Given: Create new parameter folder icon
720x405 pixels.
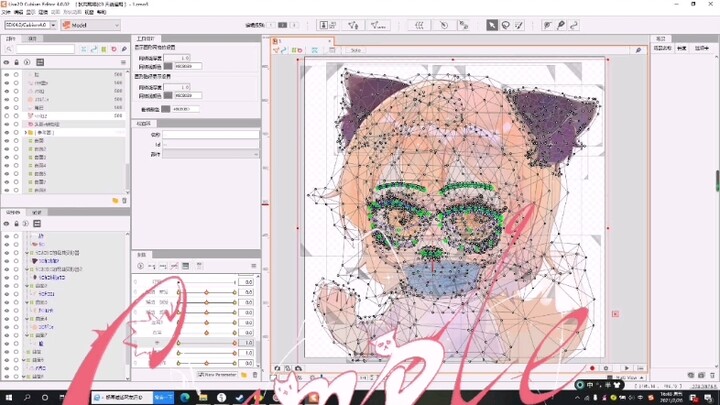Looking at the screenshot, I should click(x=242, y=374).
